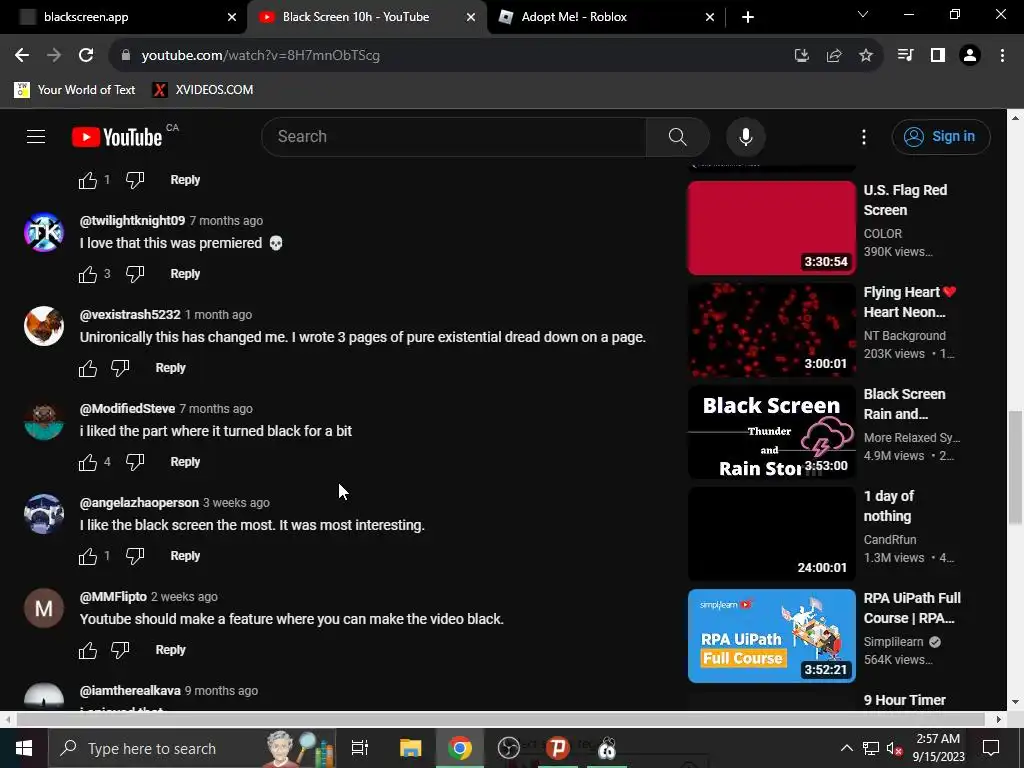Dislike the @angelazhaoperson comment
This screenshot has height=768, width=1024.
[135, 556]
